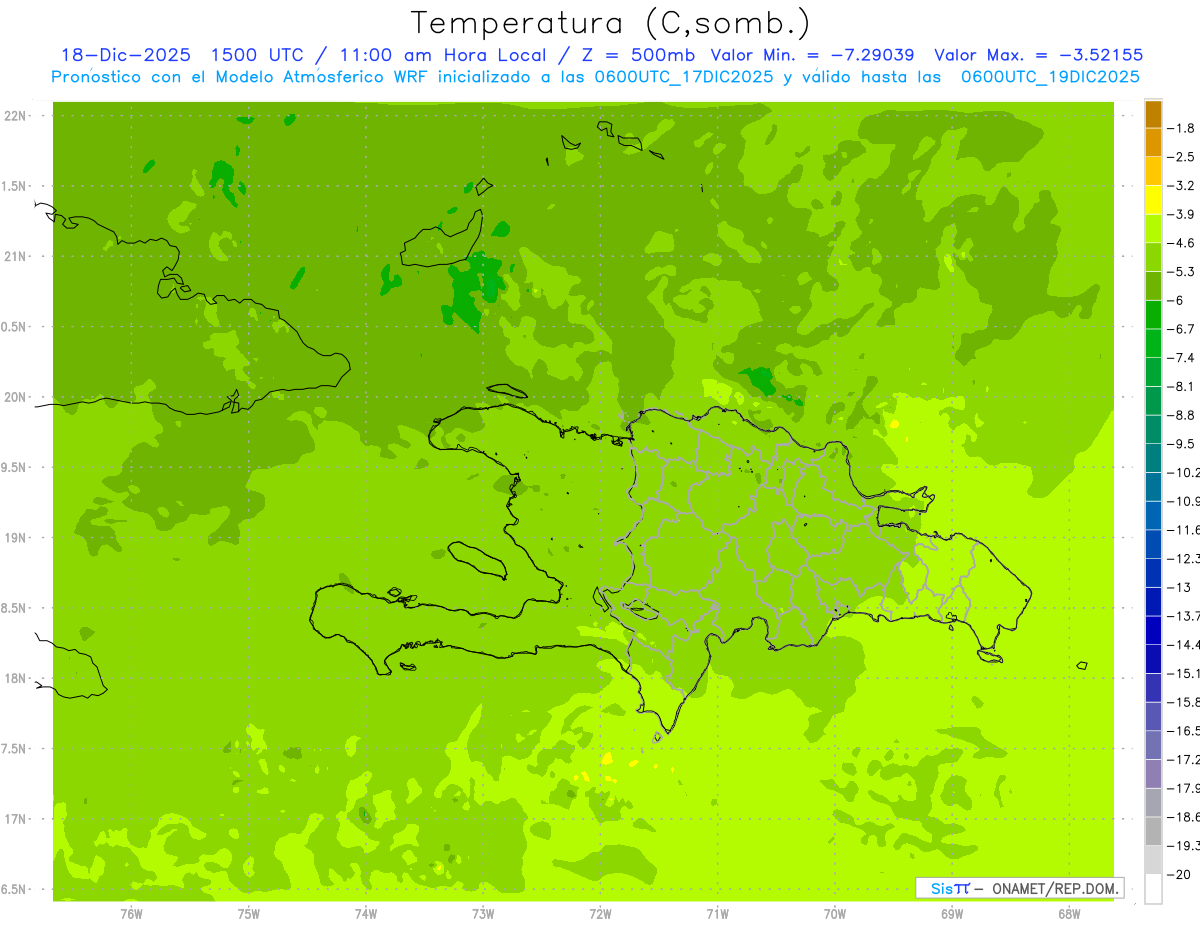The height and width of the screenshot is (927, 1200).
Task: Click the "-13" color bar label
Action: tap(1179, 587)
